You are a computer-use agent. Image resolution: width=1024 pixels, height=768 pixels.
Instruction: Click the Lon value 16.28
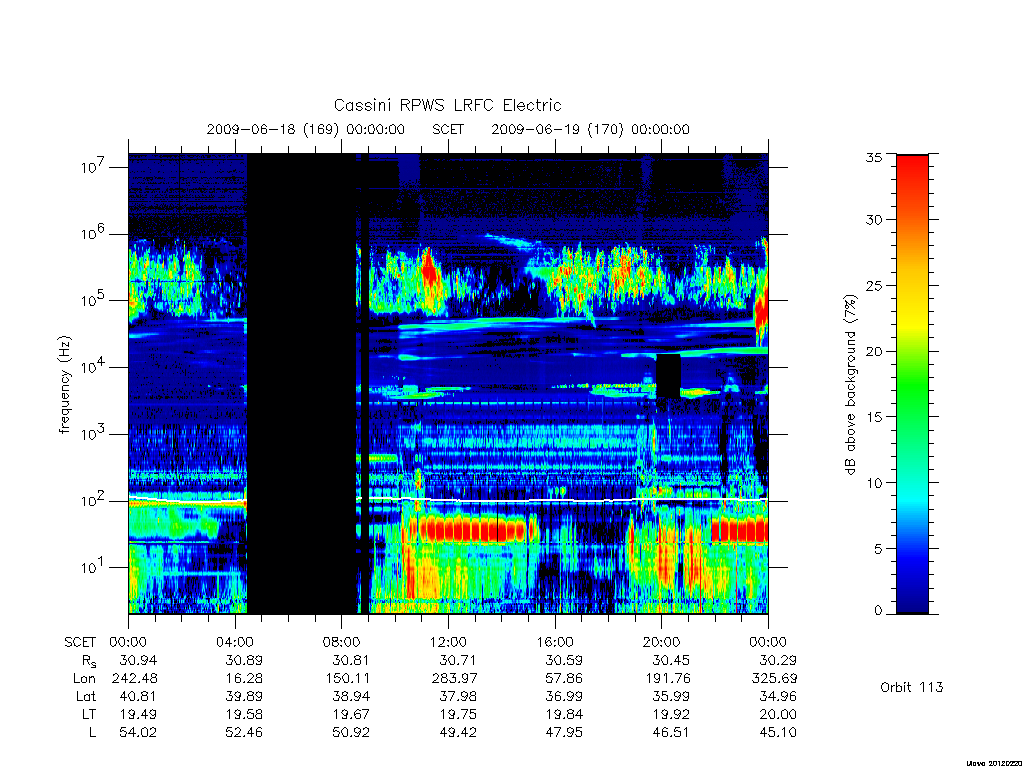point(244,679)
